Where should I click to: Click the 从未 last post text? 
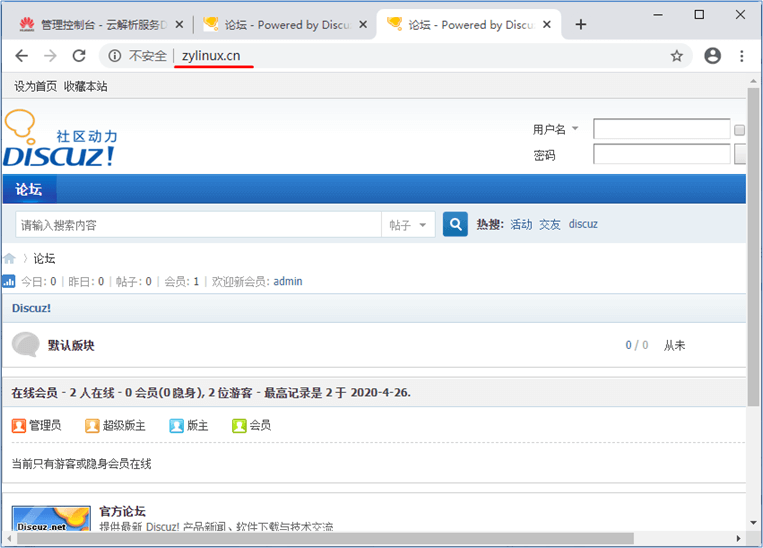click(x=674, y=346)
